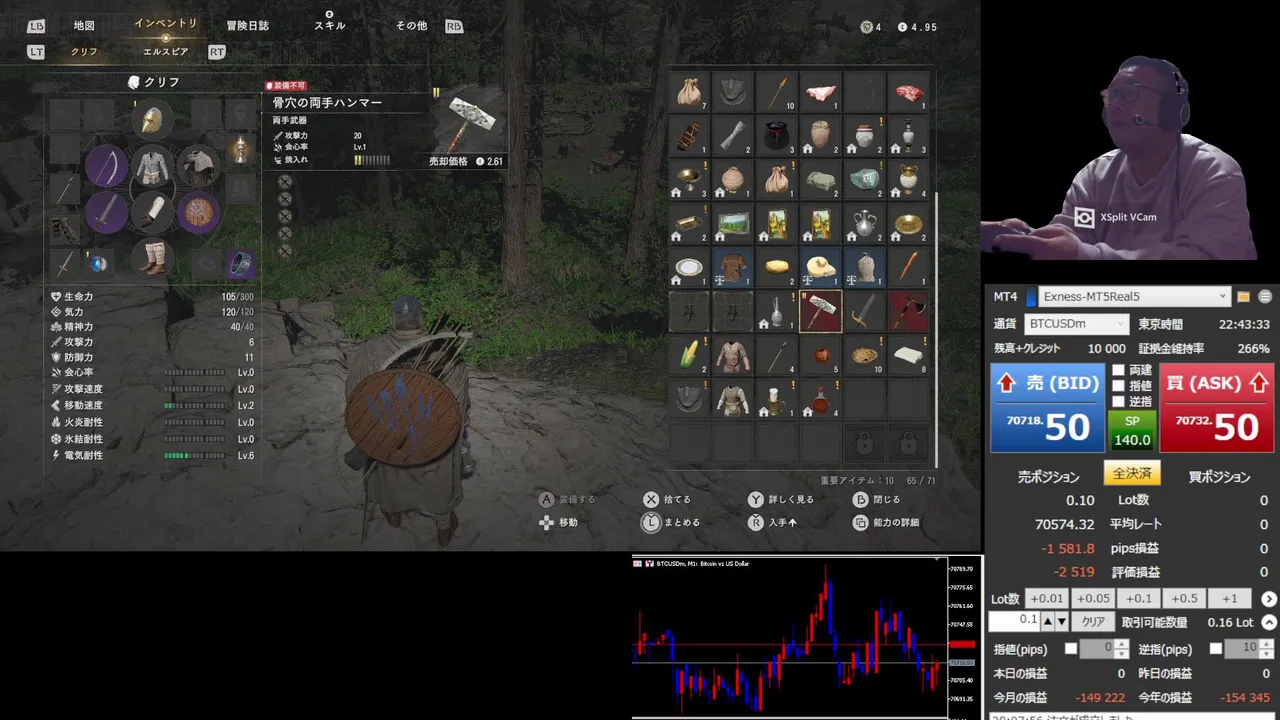Select the corn item in inventory
The width and height of the screenshot is (1280, 720).
tap(689, 356)
